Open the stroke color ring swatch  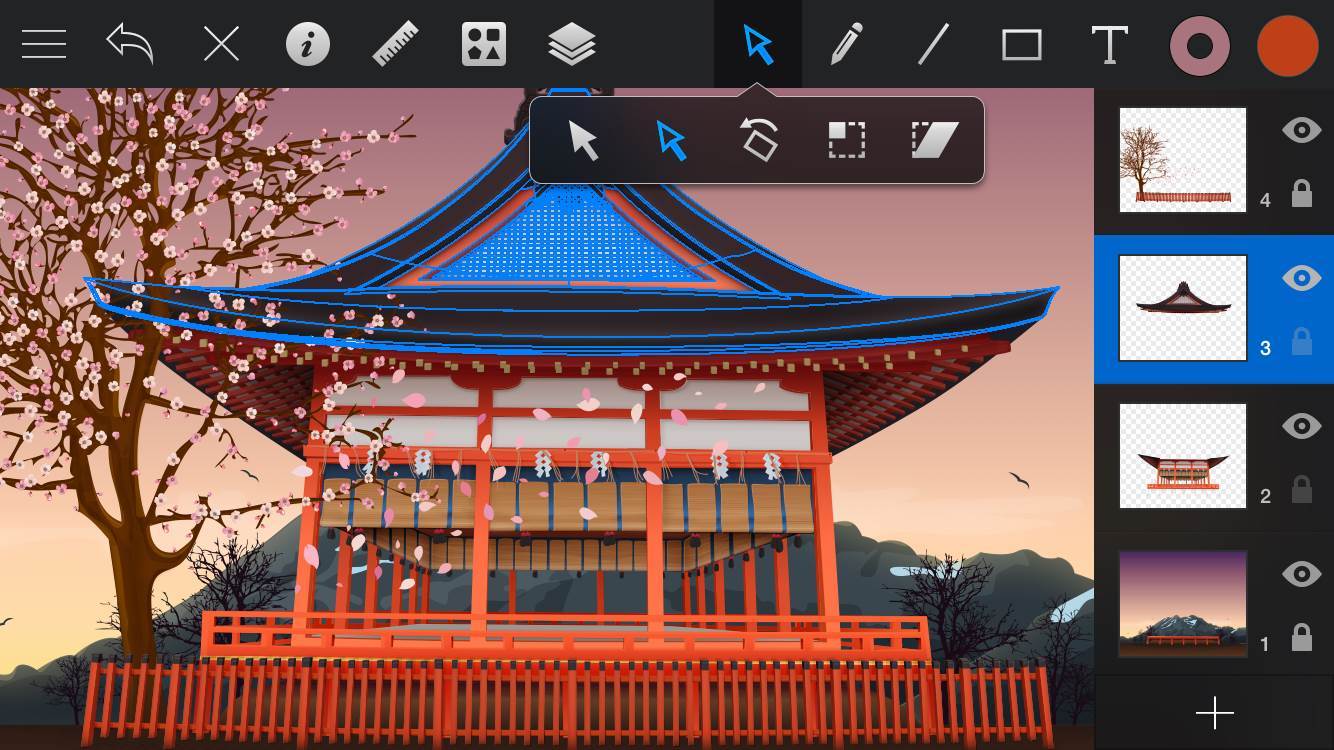click(x=1199, y=46)
